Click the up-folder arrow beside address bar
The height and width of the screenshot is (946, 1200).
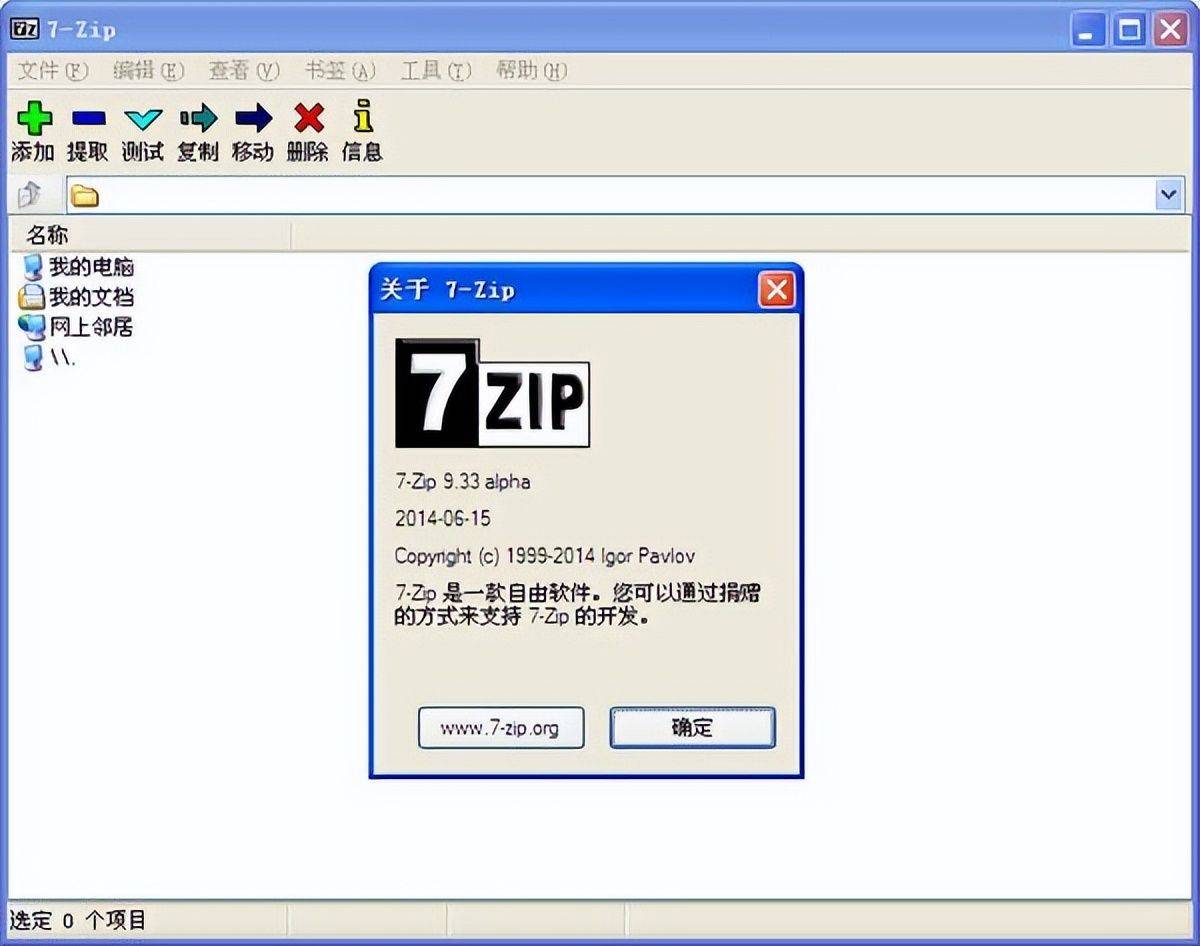tap(30, 194)
